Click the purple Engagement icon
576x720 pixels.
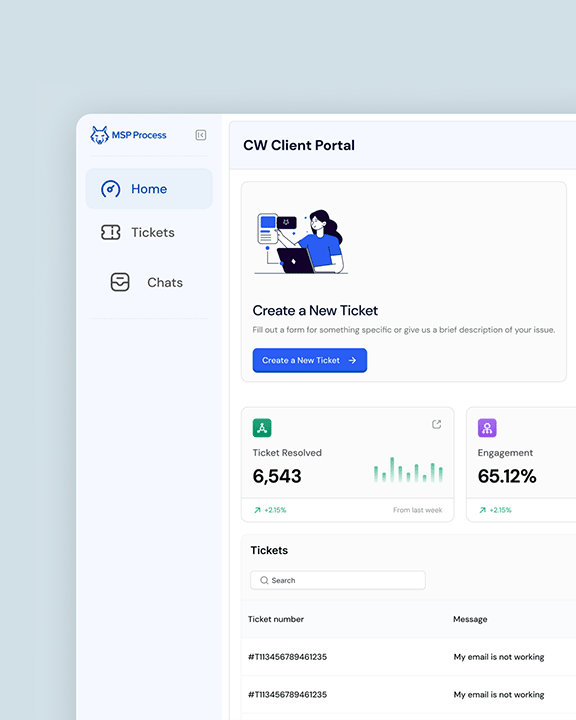487,428
